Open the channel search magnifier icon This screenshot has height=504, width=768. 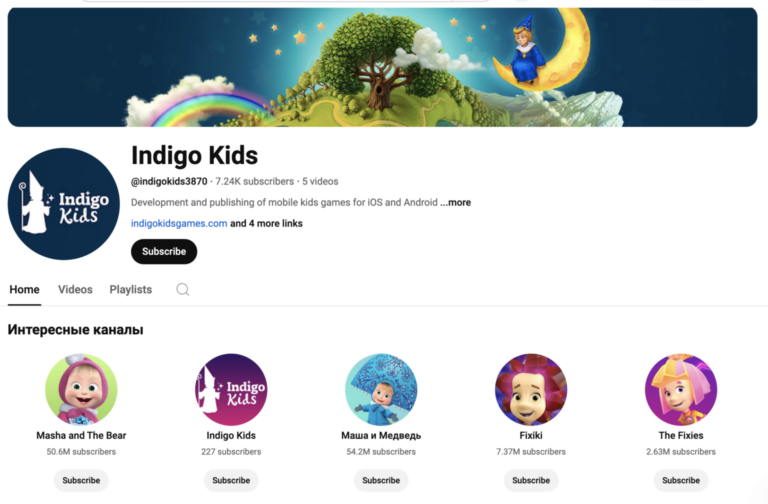pos(183,289)
